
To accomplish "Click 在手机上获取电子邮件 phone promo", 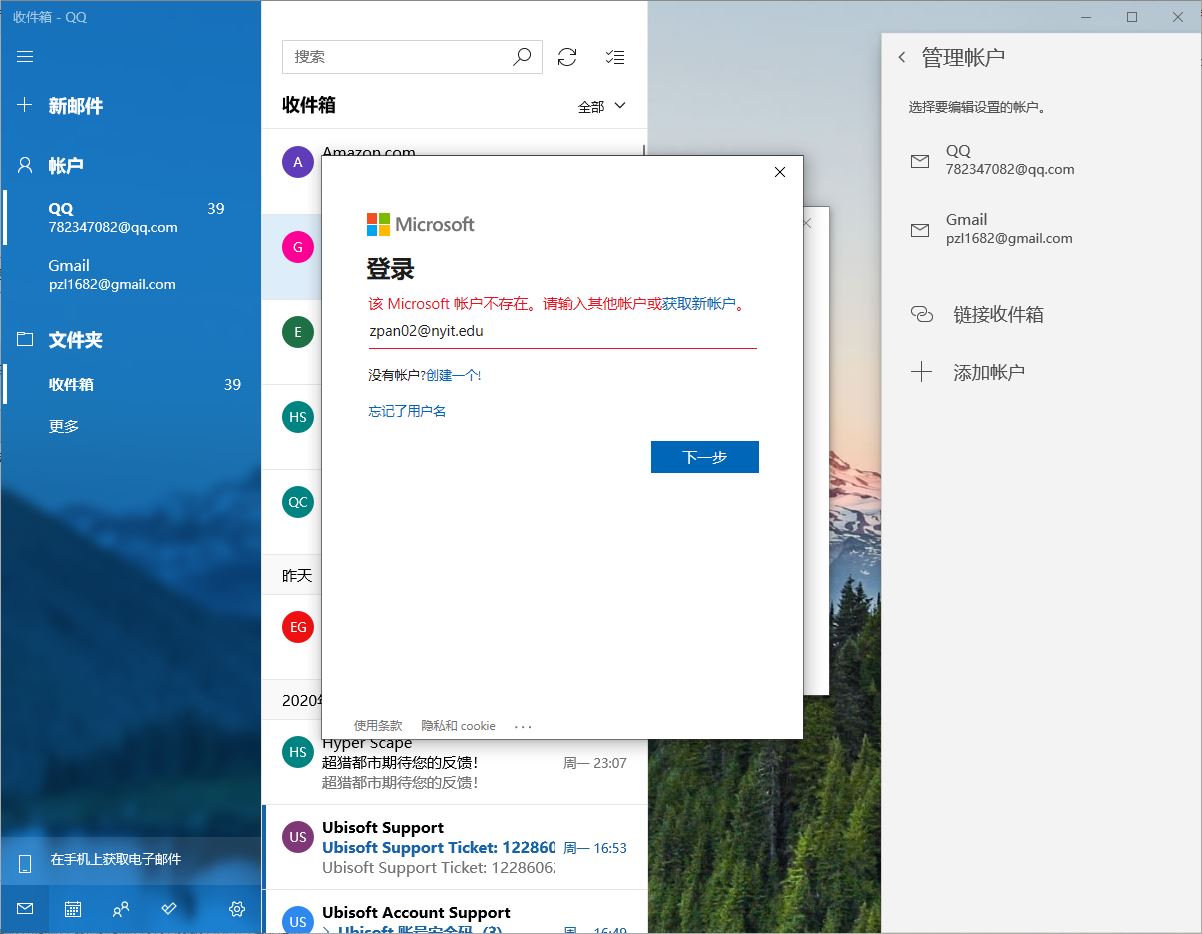I will (130, 860).
